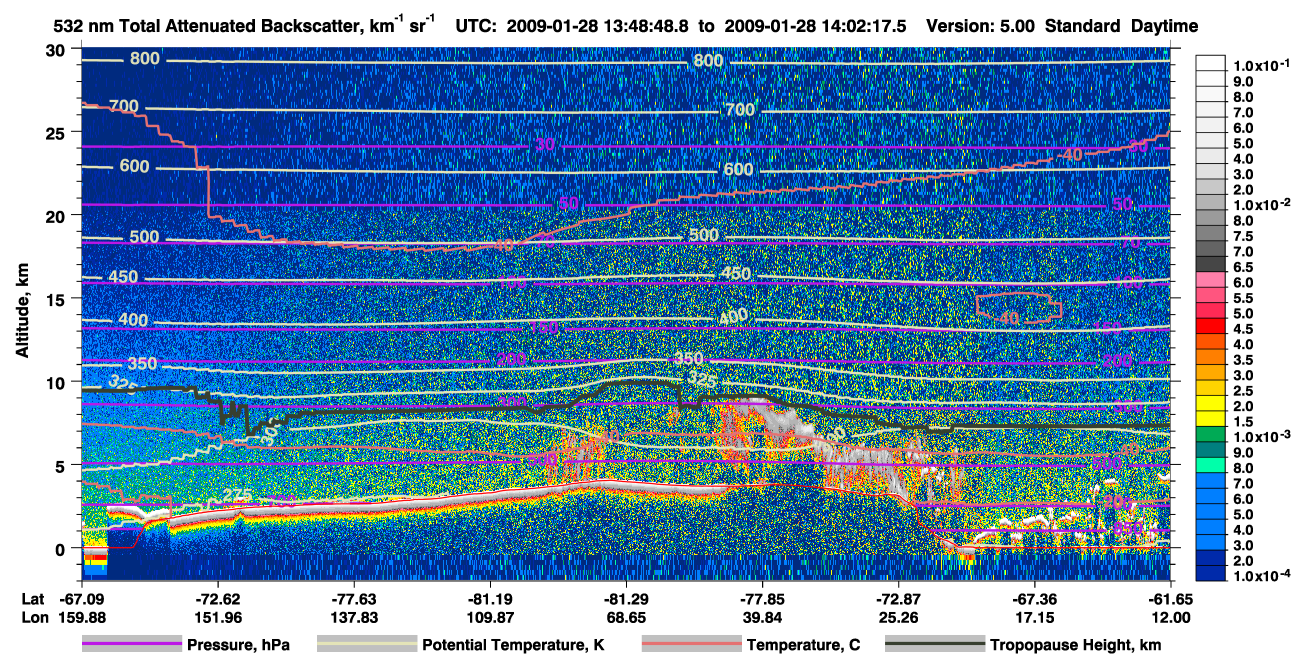Click the word "Standard" in the title
Screen dimensions: 1300x667
point(1082,26)
